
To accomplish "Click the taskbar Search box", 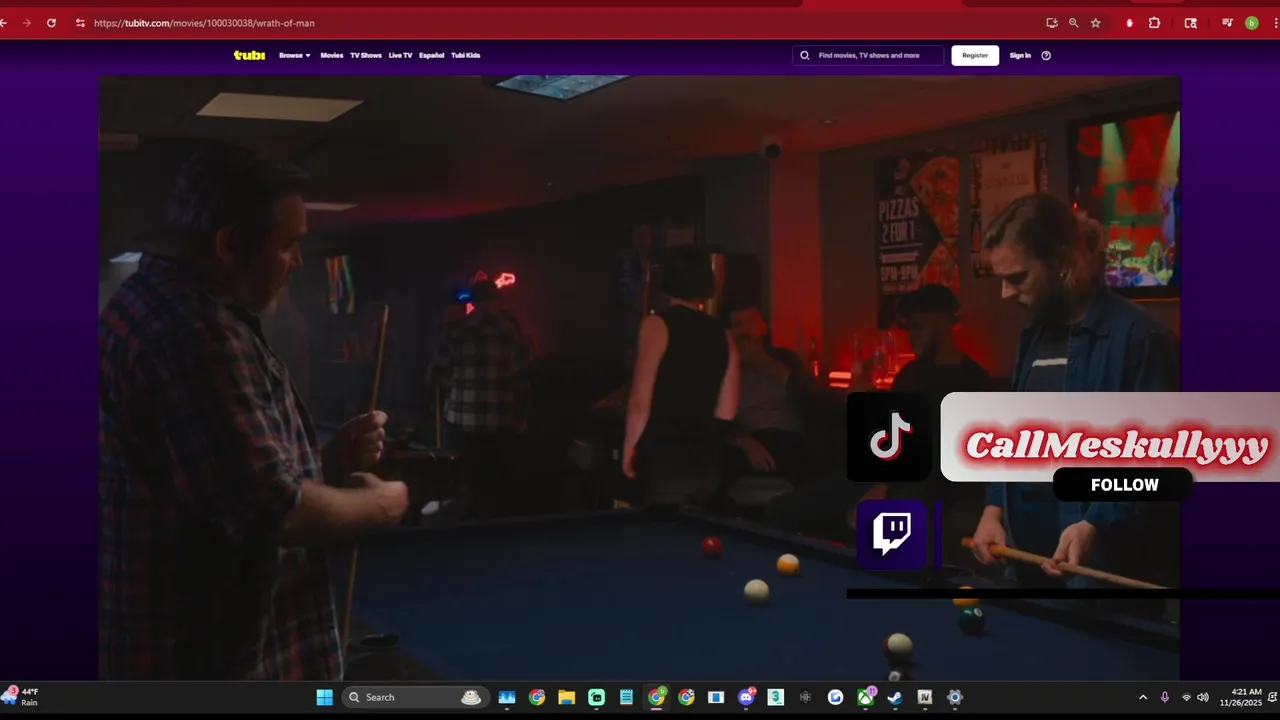I will pos(415,697).
